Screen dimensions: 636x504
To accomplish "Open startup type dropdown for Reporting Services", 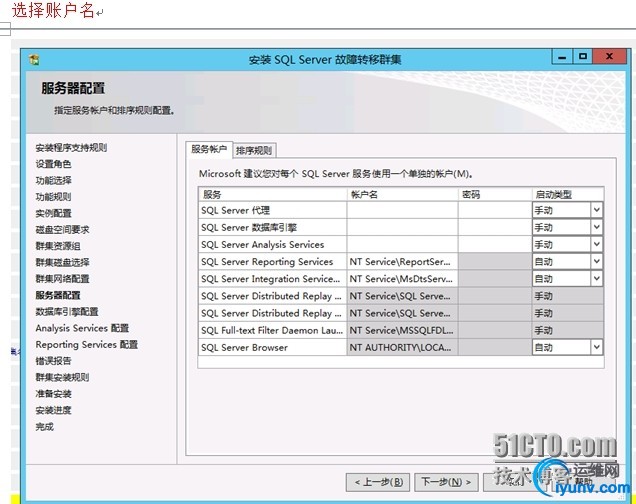I will pos(596,262).
